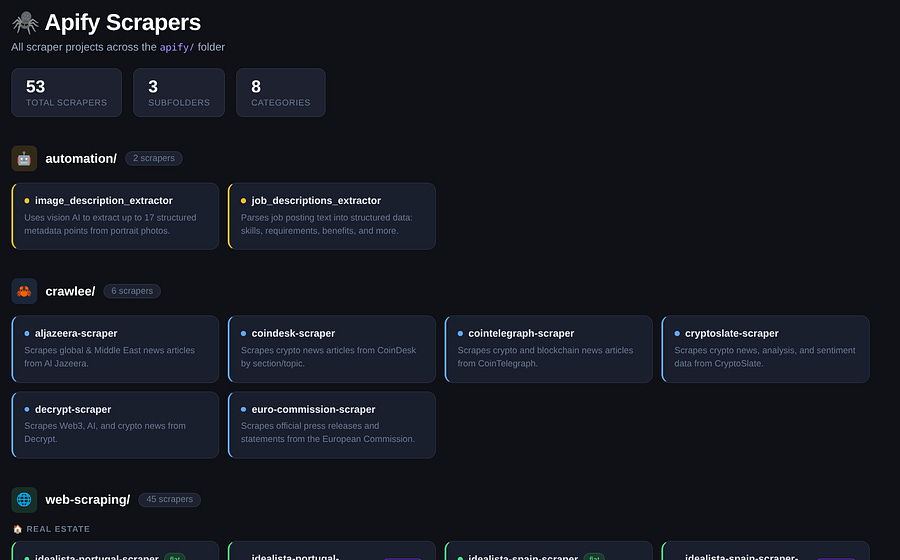Click blue status dot on cryptoslate-scraper
The width and height of the screenshot is (900, 560).
677,333
